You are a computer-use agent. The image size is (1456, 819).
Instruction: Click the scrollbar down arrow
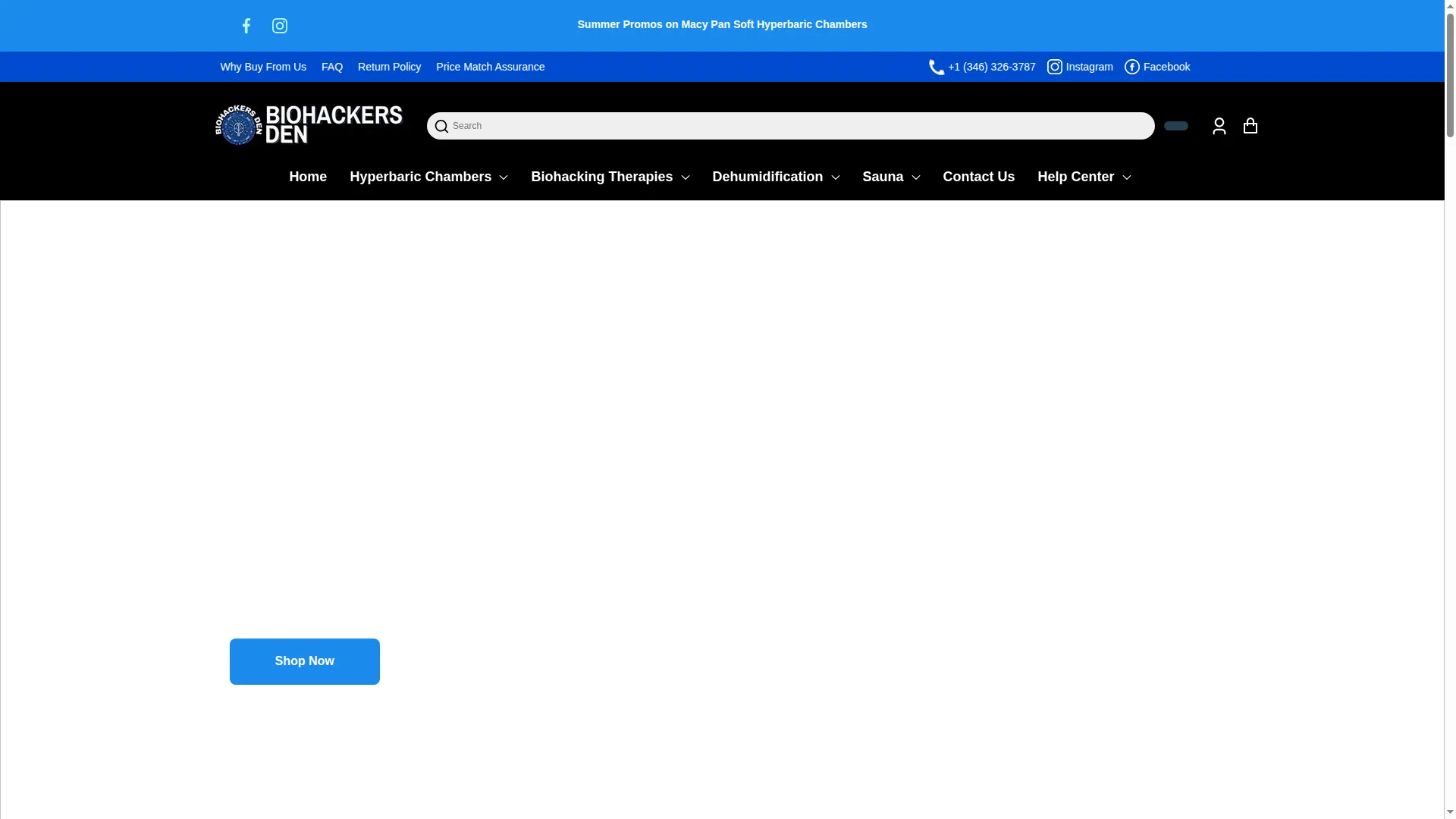tap(1450, 812)
